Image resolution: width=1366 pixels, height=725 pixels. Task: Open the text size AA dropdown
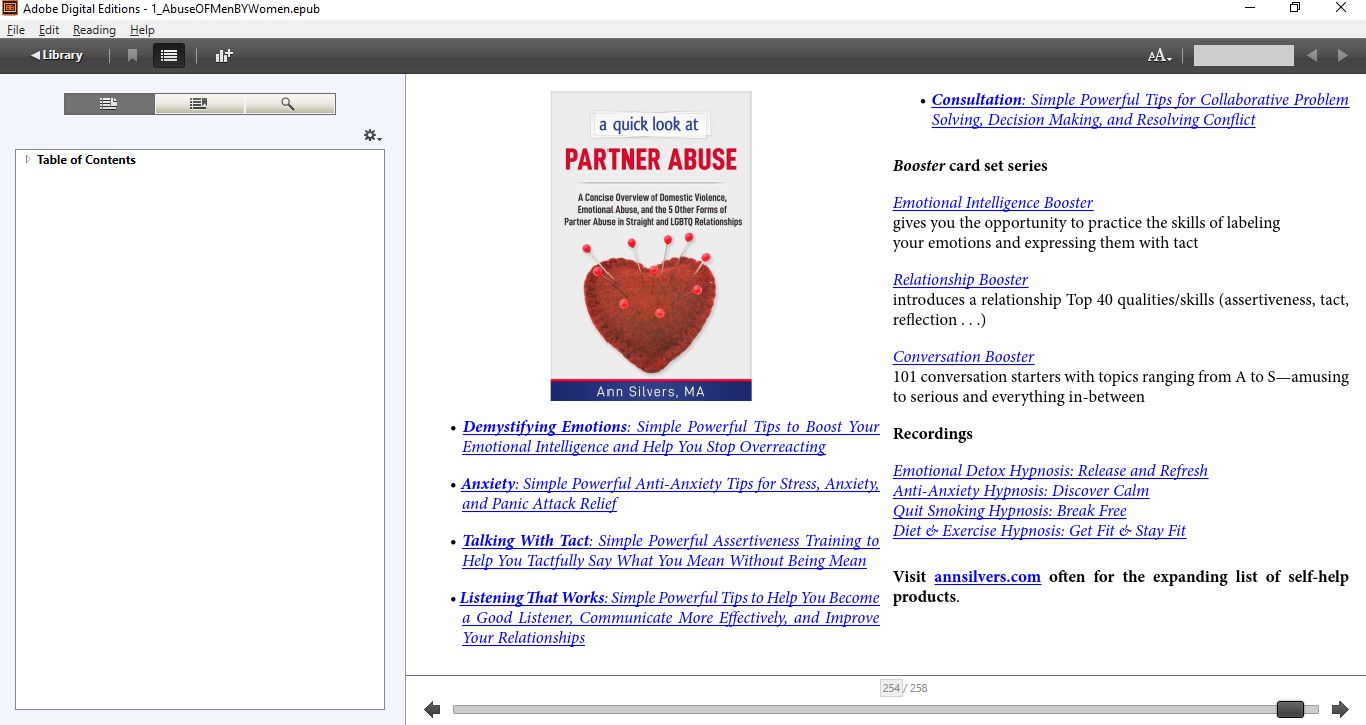[x=1159, y=56]
